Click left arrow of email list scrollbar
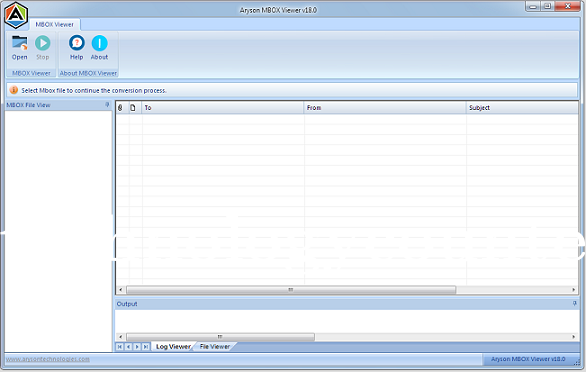This screenshot has width=586, height=372. (120, 290)
